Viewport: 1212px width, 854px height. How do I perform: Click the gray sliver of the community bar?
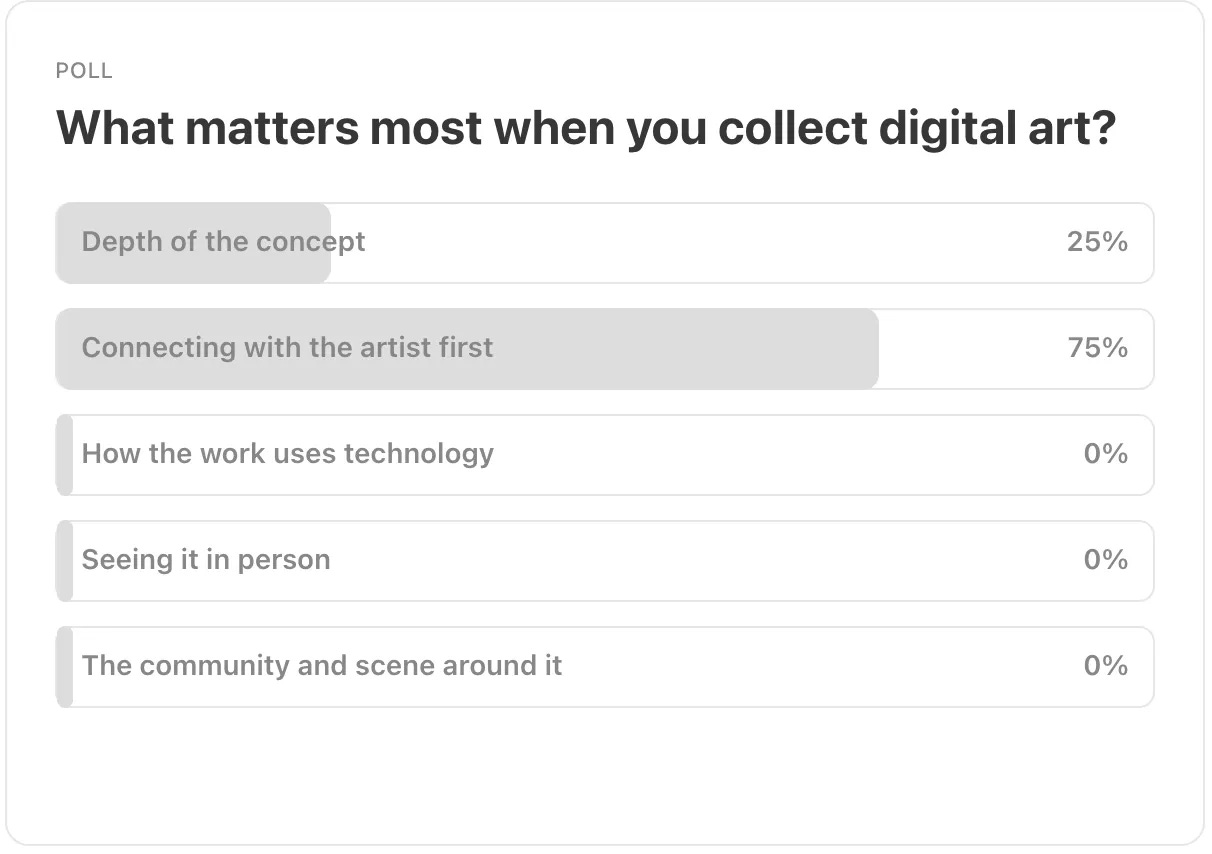pos(64,667)
